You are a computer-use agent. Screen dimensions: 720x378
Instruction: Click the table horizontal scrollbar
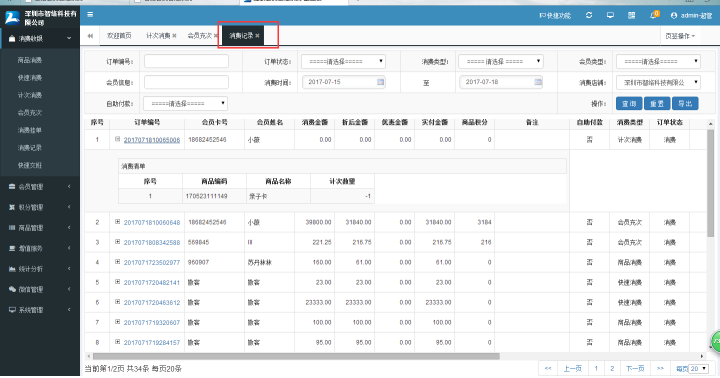(296, 356)
